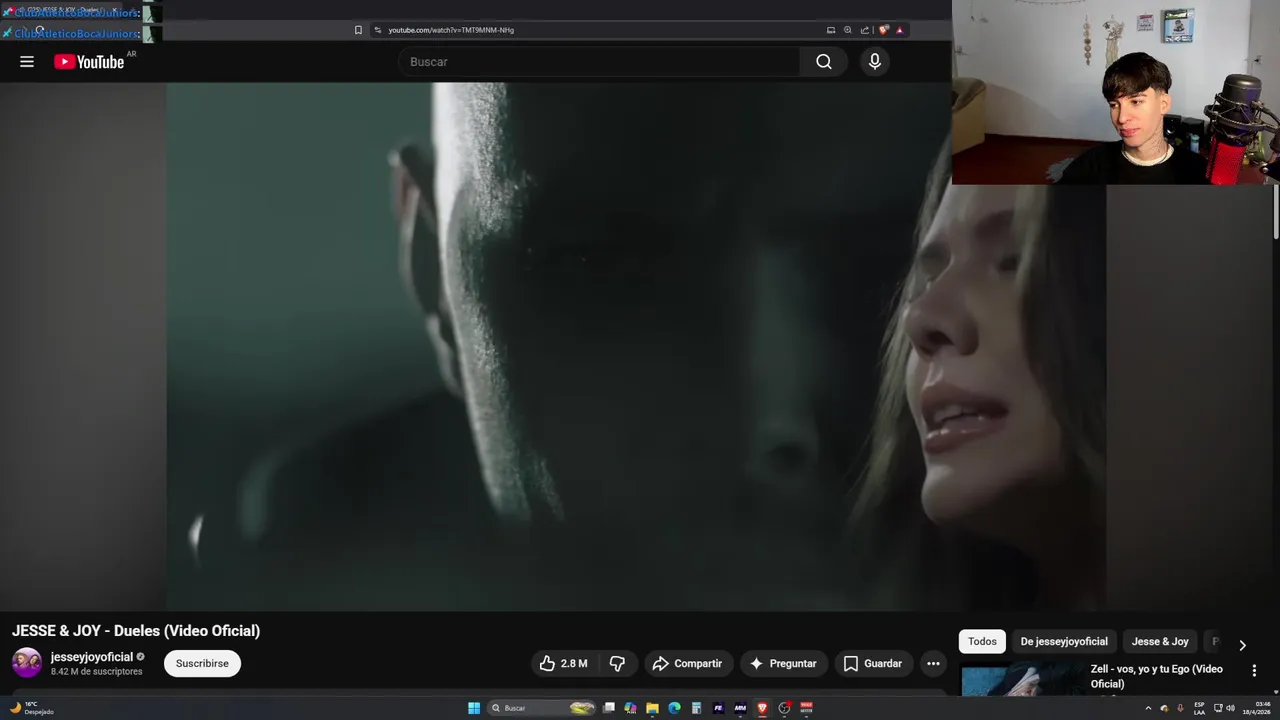Like the video with the thumbs-up button
Viewport: 1280px width, 720px height.
click(x=563, y=663)
